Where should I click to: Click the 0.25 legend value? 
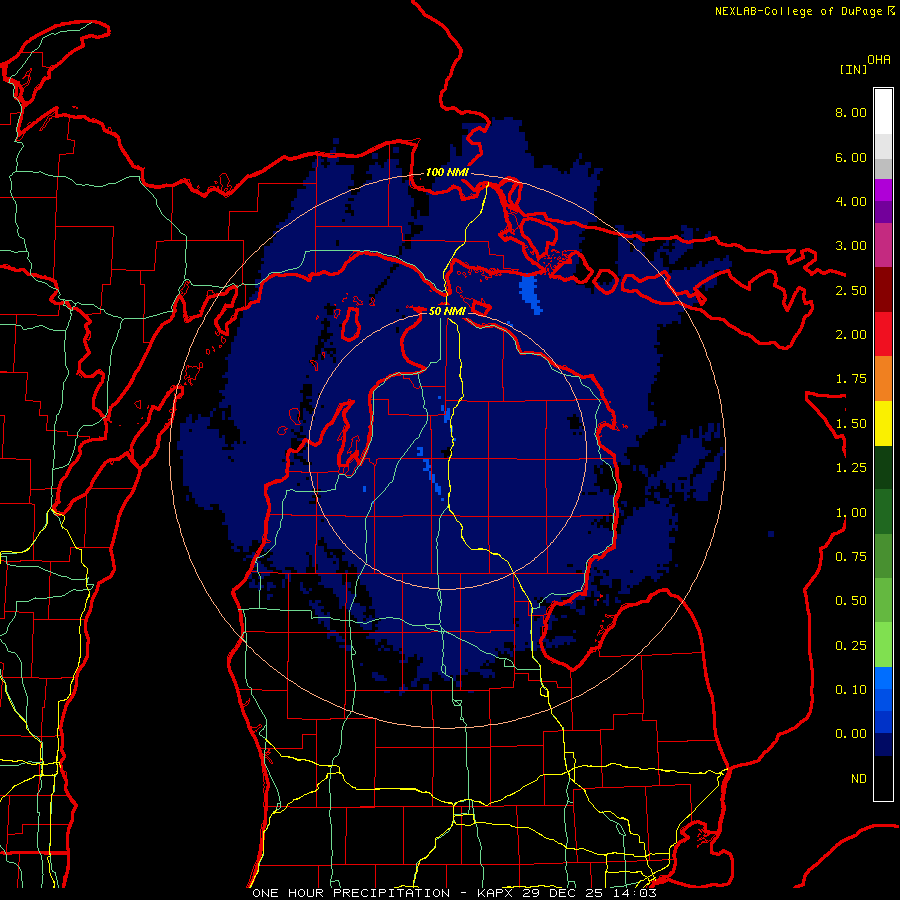pos(851,646)
